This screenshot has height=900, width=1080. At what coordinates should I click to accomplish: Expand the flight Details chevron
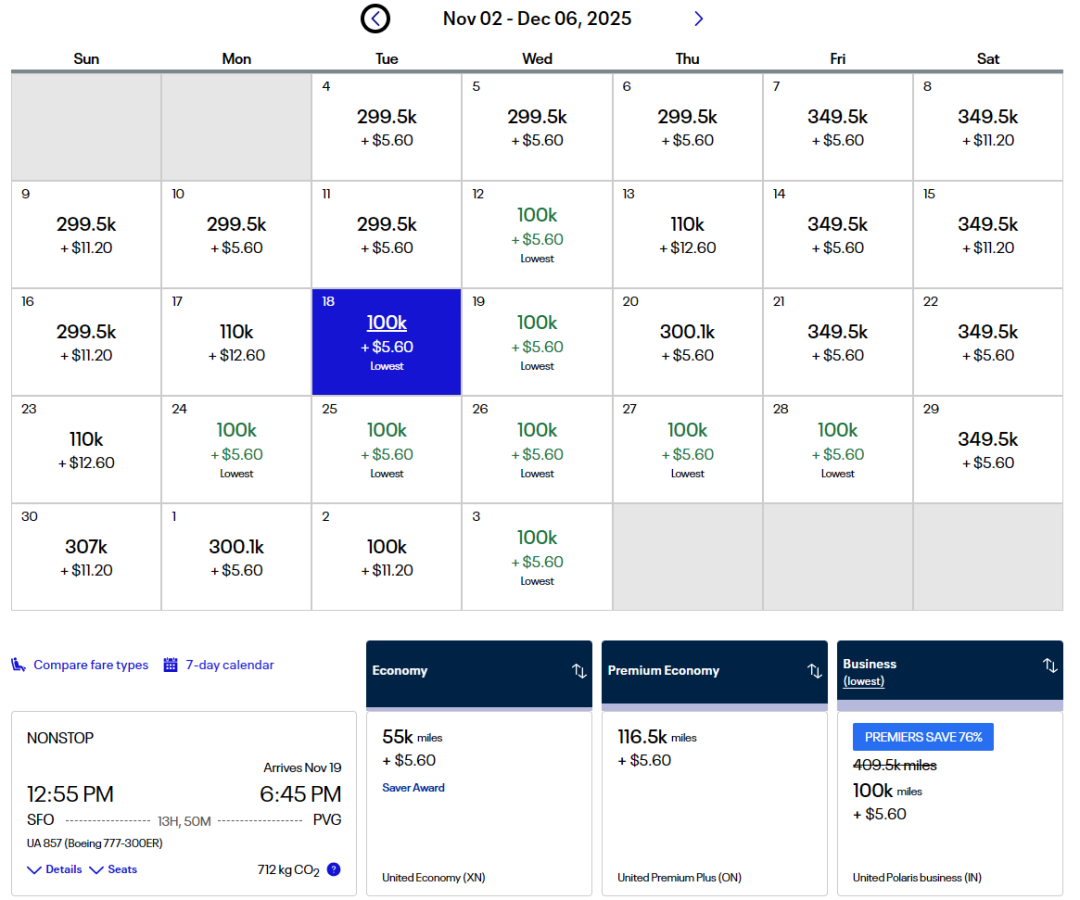point(34,870)
